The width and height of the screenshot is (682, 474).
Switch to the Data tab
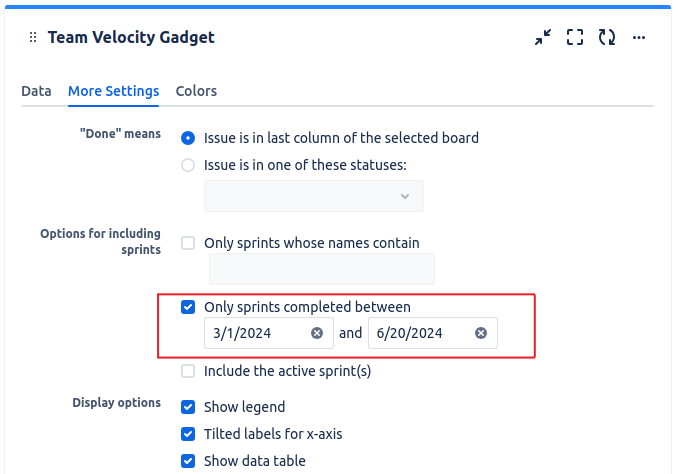coord(36,91)
